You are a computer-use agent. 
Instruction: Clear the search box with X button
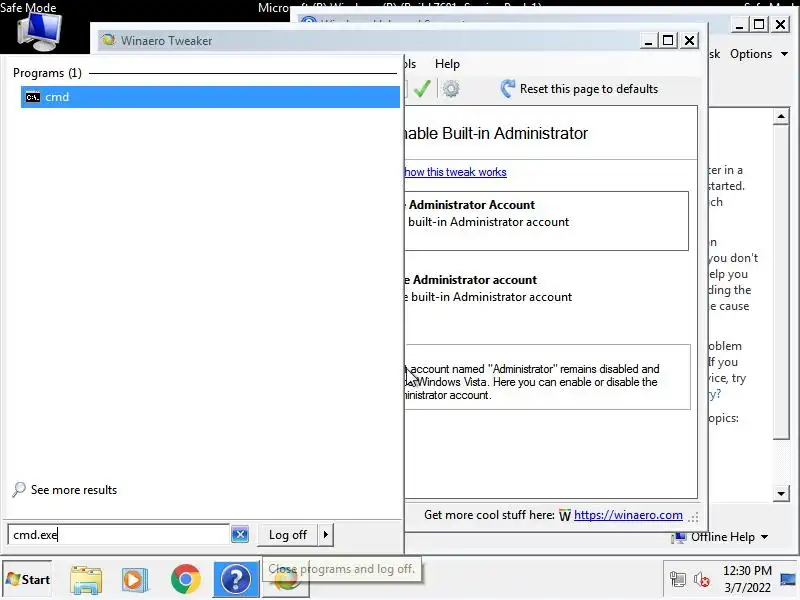click(x=240, y=535)
